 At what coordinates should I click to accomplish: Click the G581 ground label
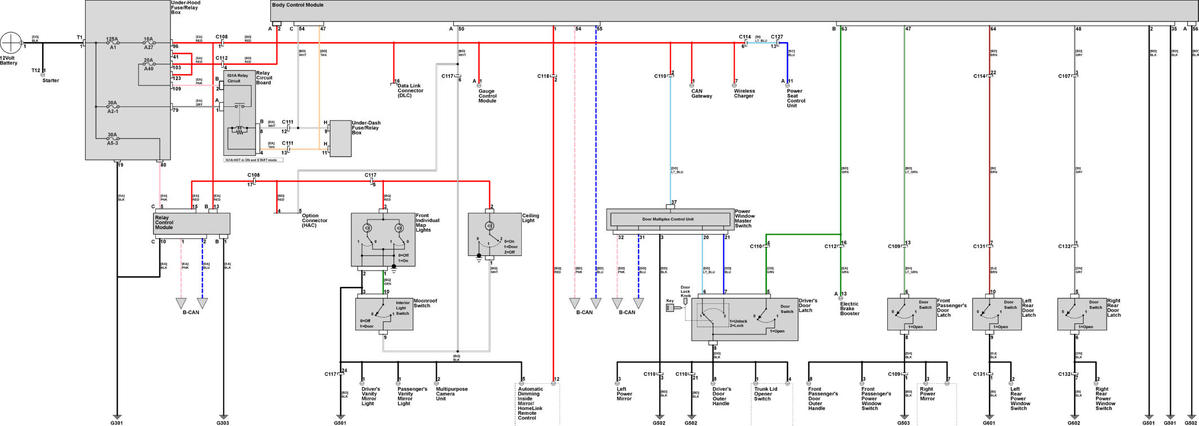[340, 423]
